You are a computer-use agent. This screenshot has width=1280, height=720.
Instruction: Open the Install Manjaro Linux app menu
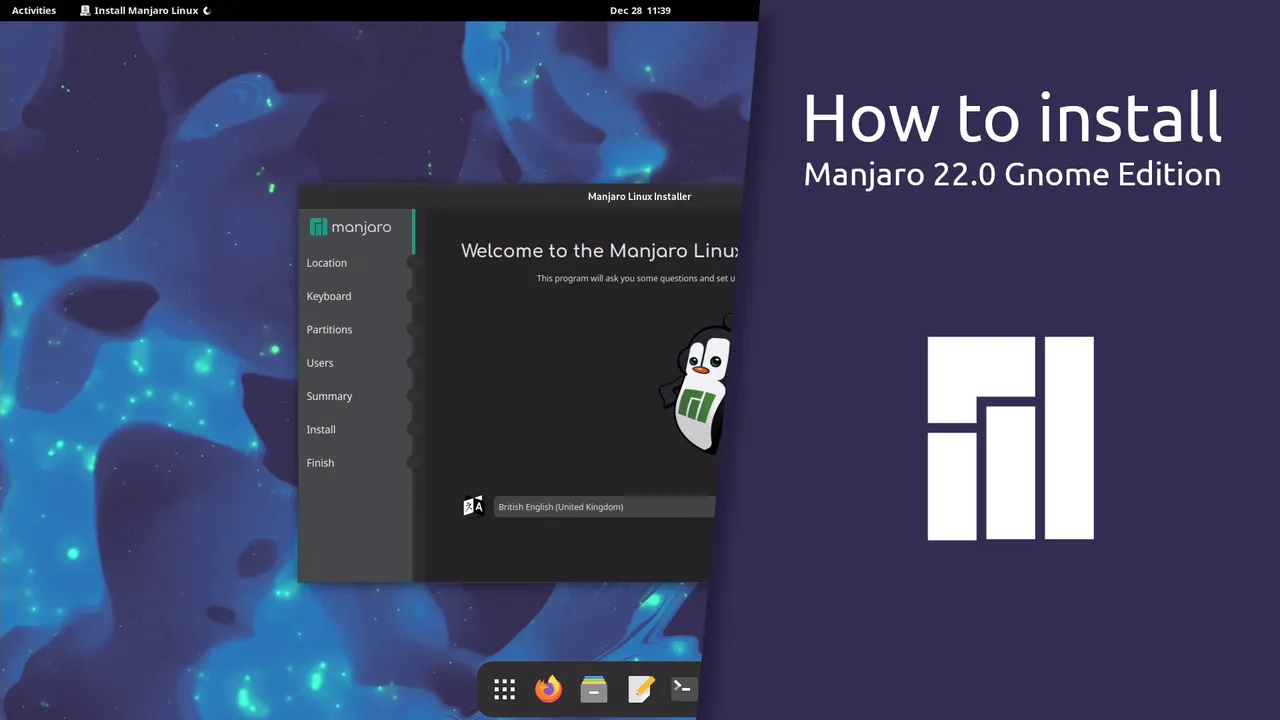[146, 11]
